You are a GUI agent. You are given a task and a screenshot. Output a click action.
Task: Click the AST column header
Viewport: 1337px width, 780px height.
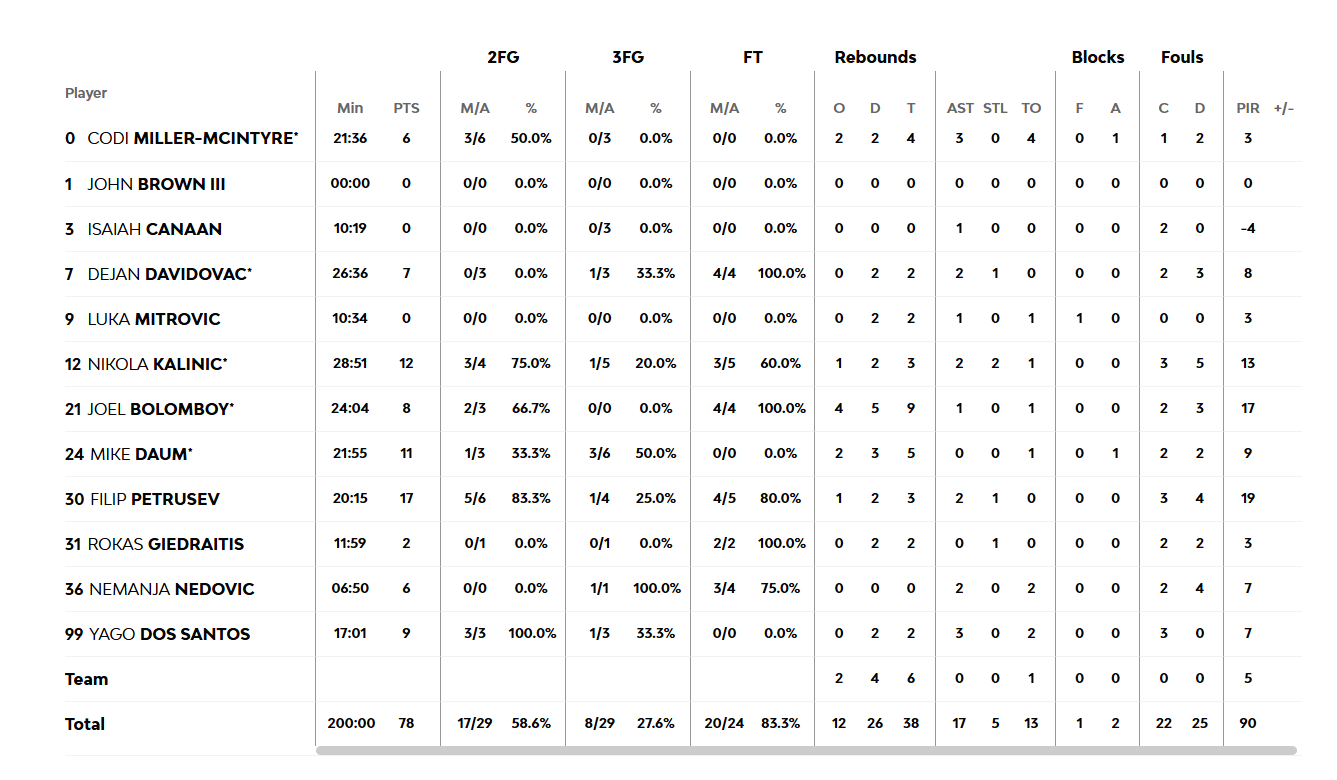point(960,108)
